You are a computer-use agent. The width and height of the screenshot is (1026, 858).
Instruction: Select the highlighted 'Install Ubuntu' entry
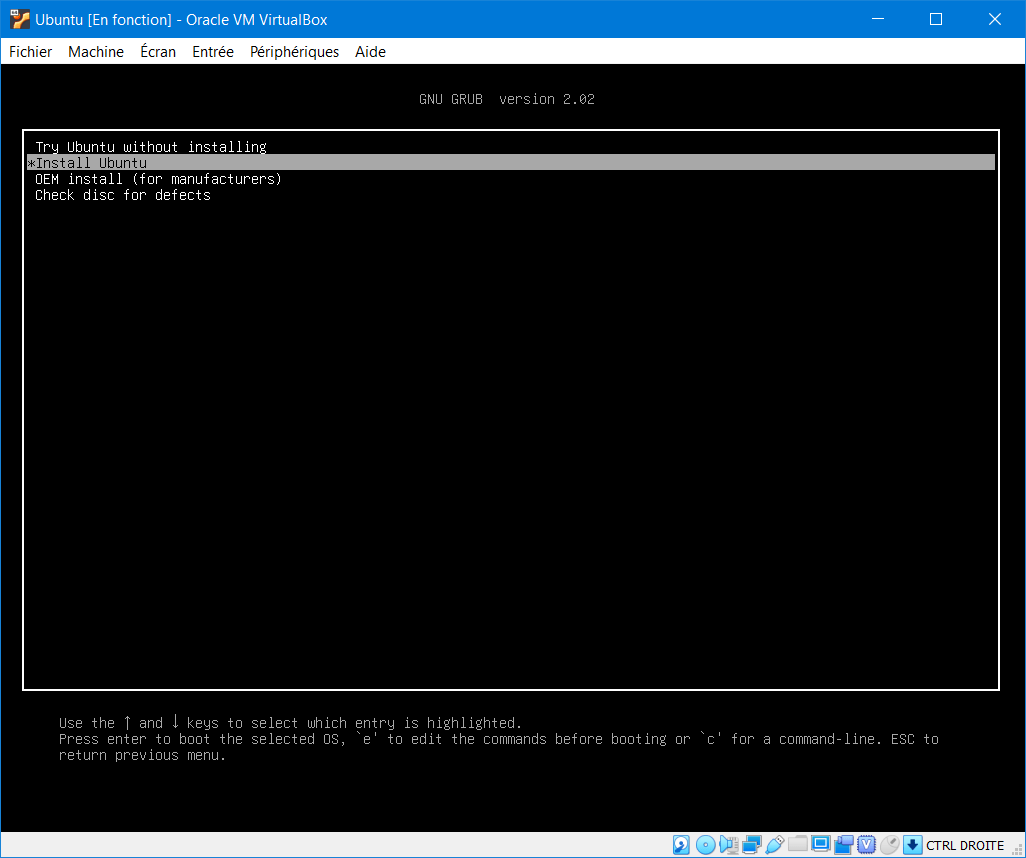[510, 162]
